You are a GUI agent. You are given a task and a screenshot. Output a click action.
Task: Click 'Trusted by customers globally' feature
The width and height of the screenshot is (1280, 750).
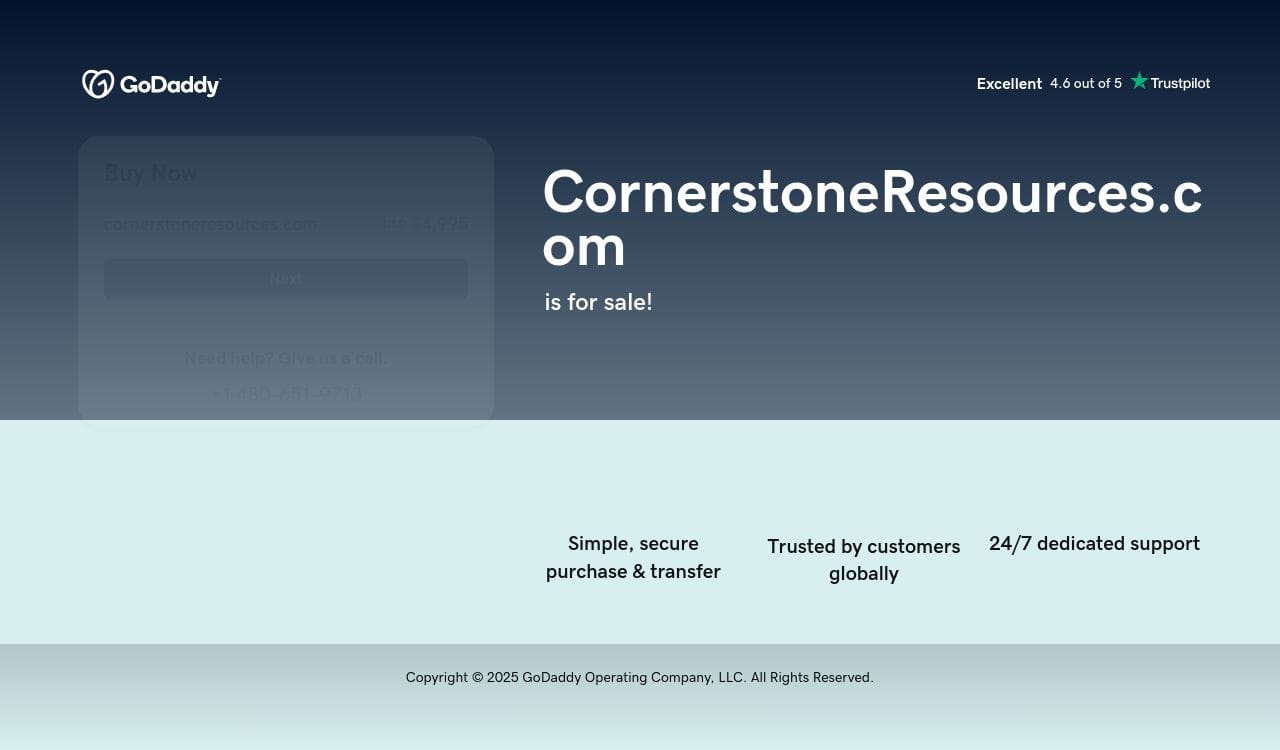863,560
